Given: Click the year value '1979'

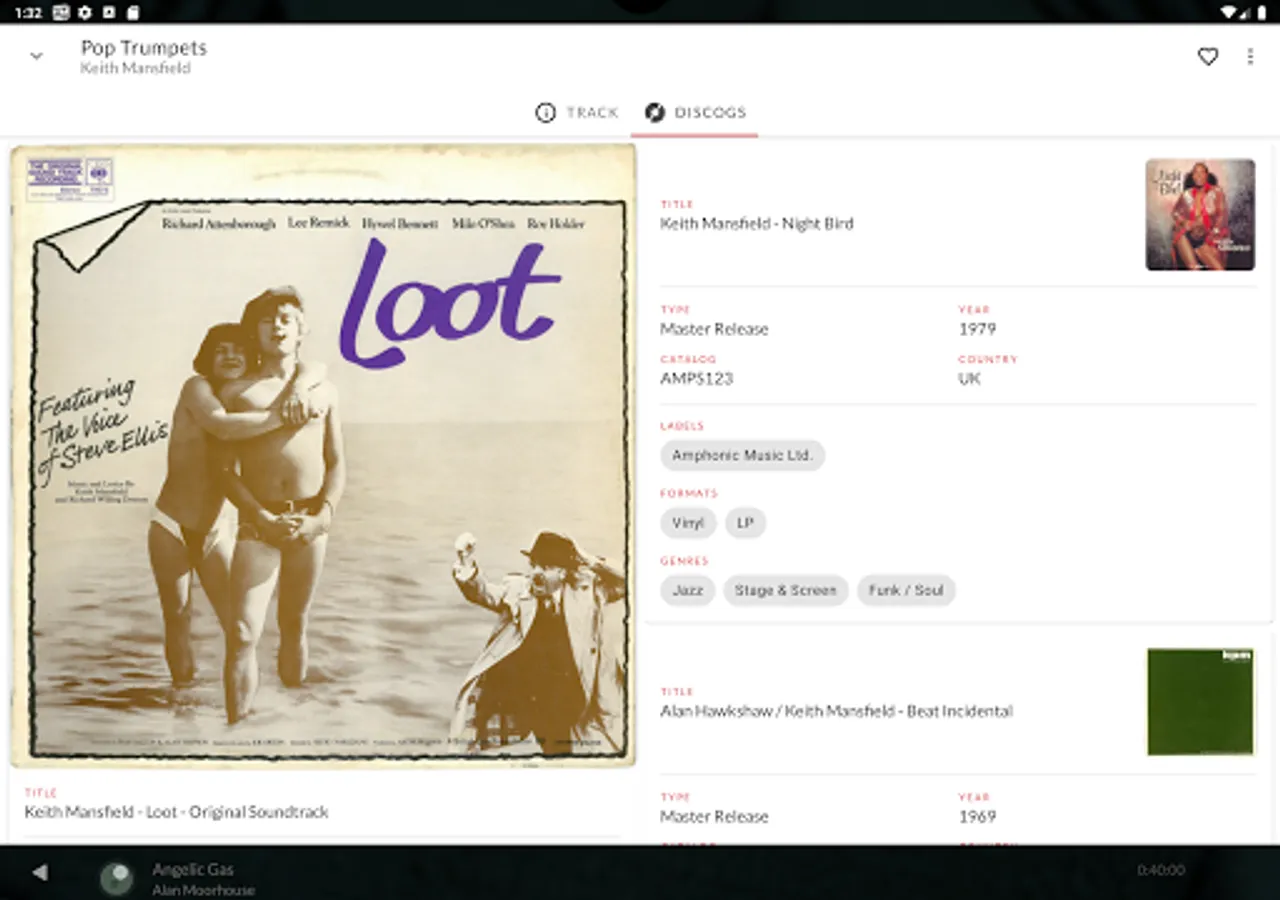Looking at the screenshot, I should (977, 329).
